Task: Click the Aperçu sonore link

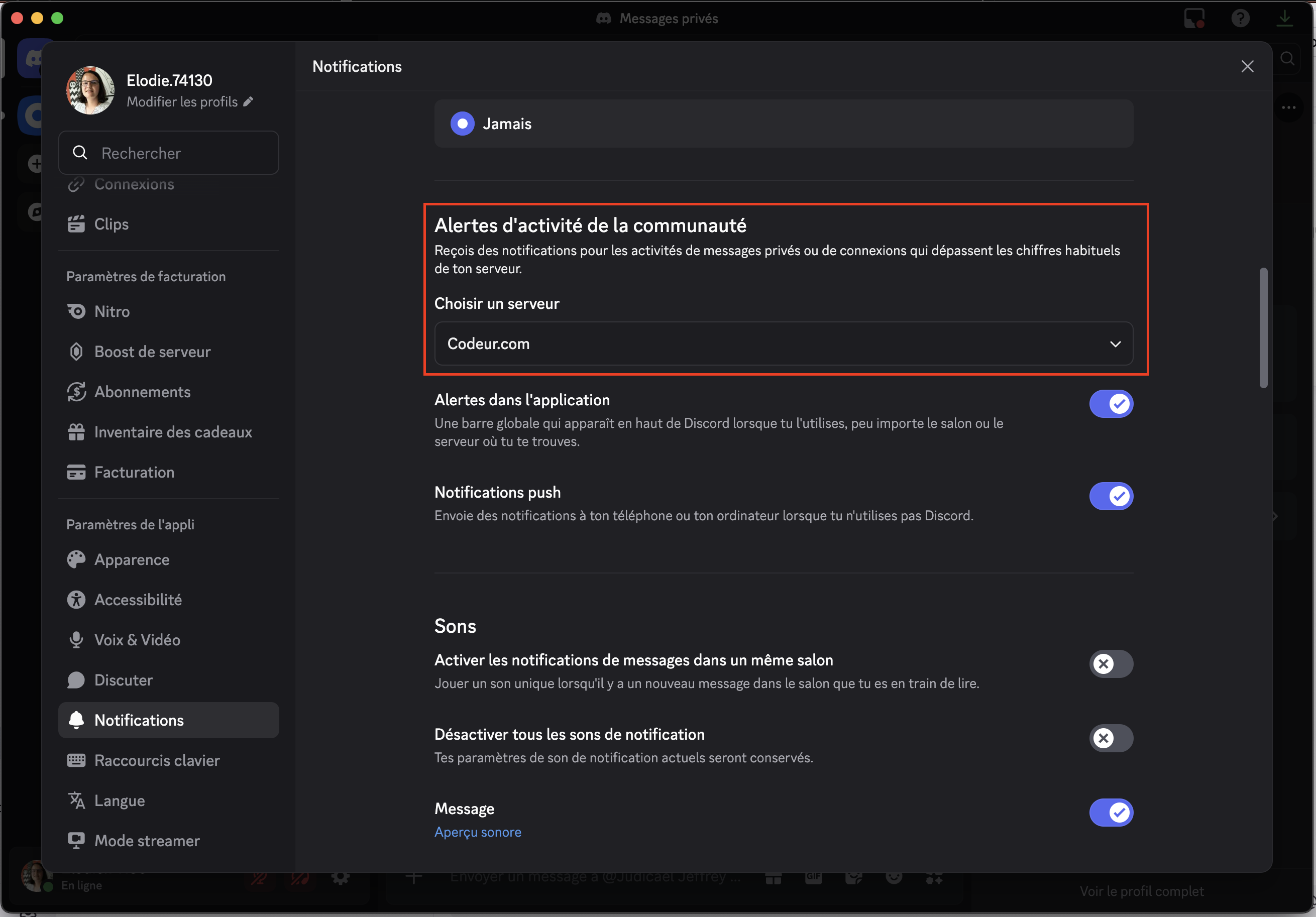Action: coord(478,832)
